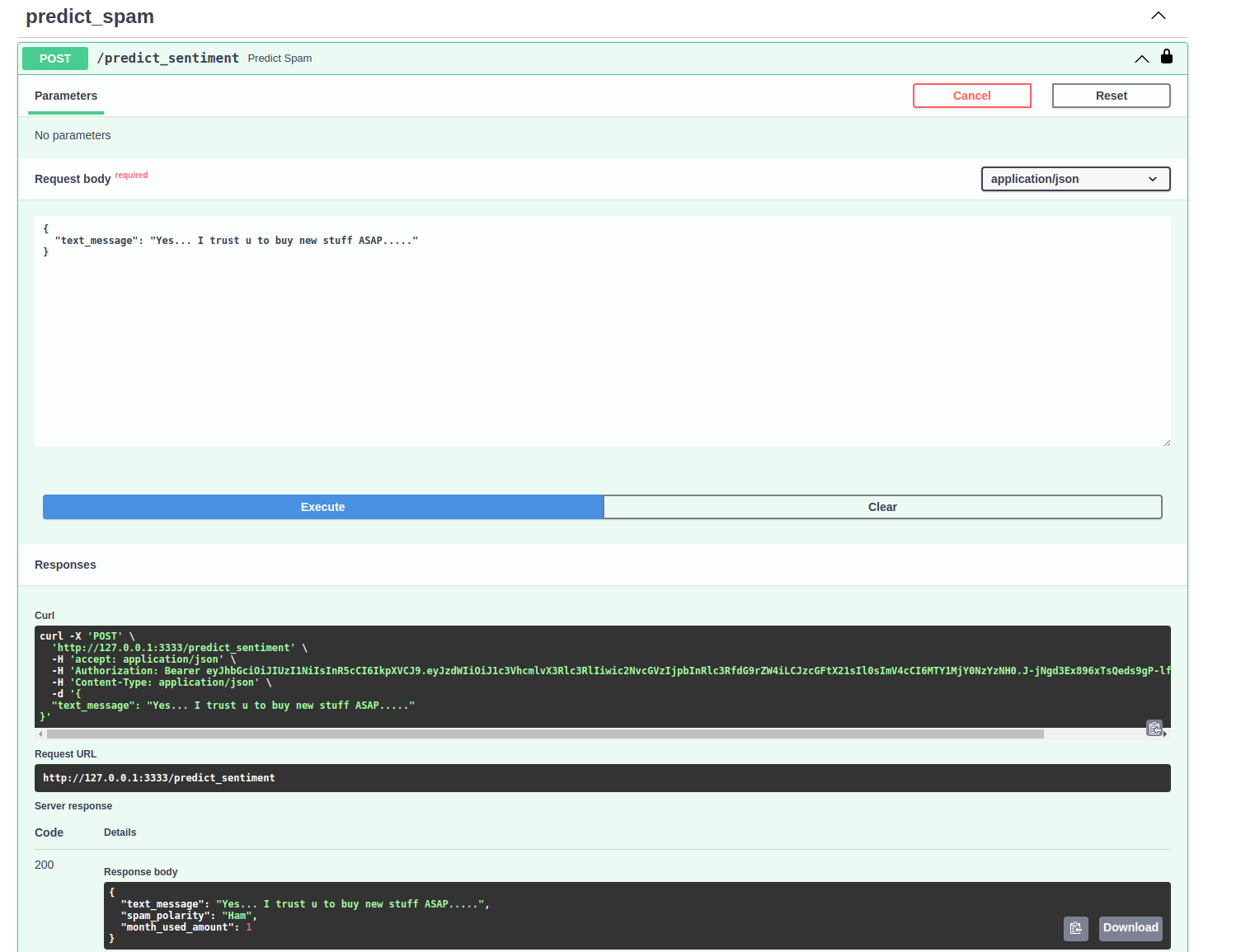Click the red "required" marker
1241x952 pixels.
131,175
